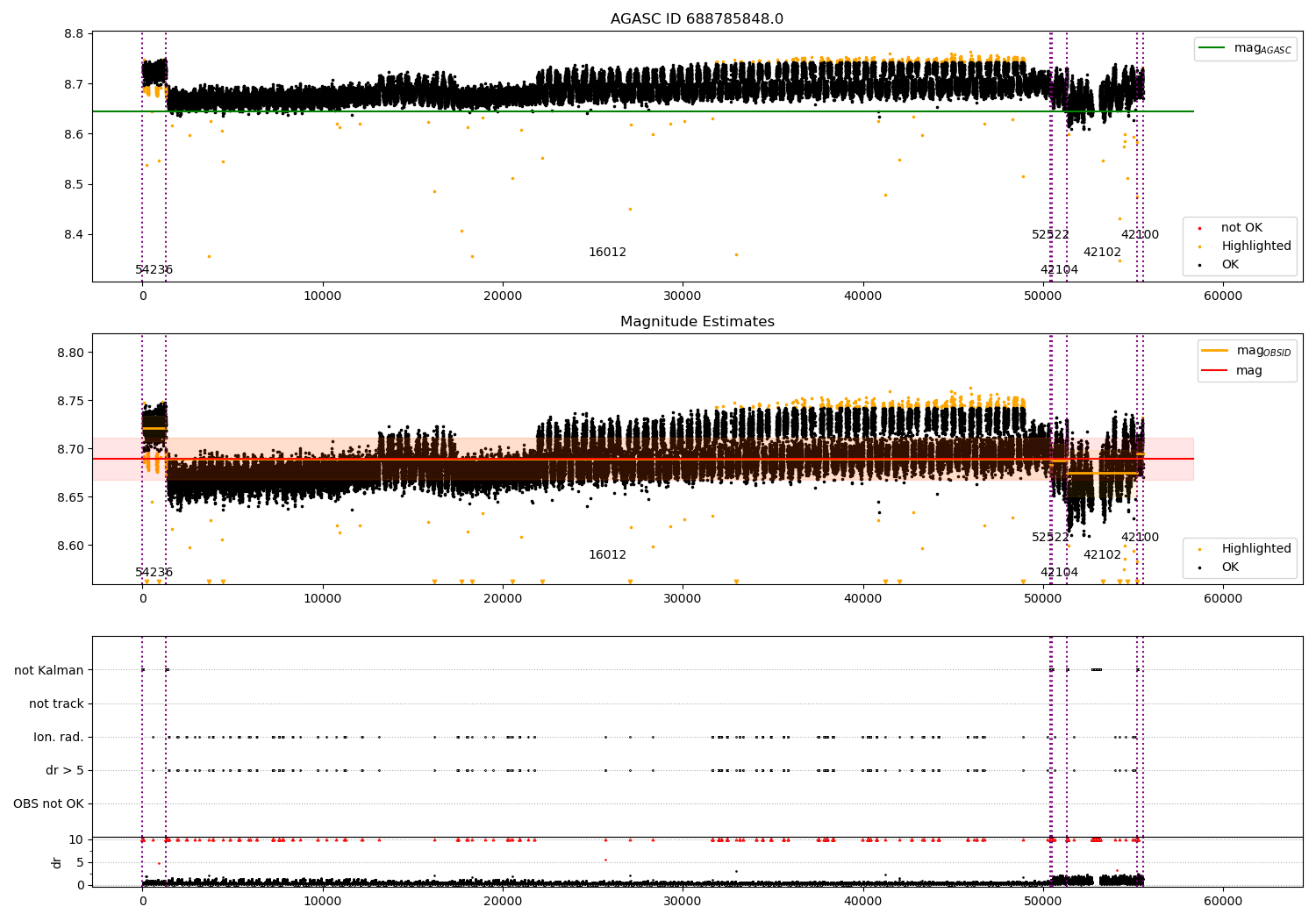The width and height of the screenshot is (1316, 921).
Task: Select the orange mag OBSID legend line
Action: (x=1215, y=351)
